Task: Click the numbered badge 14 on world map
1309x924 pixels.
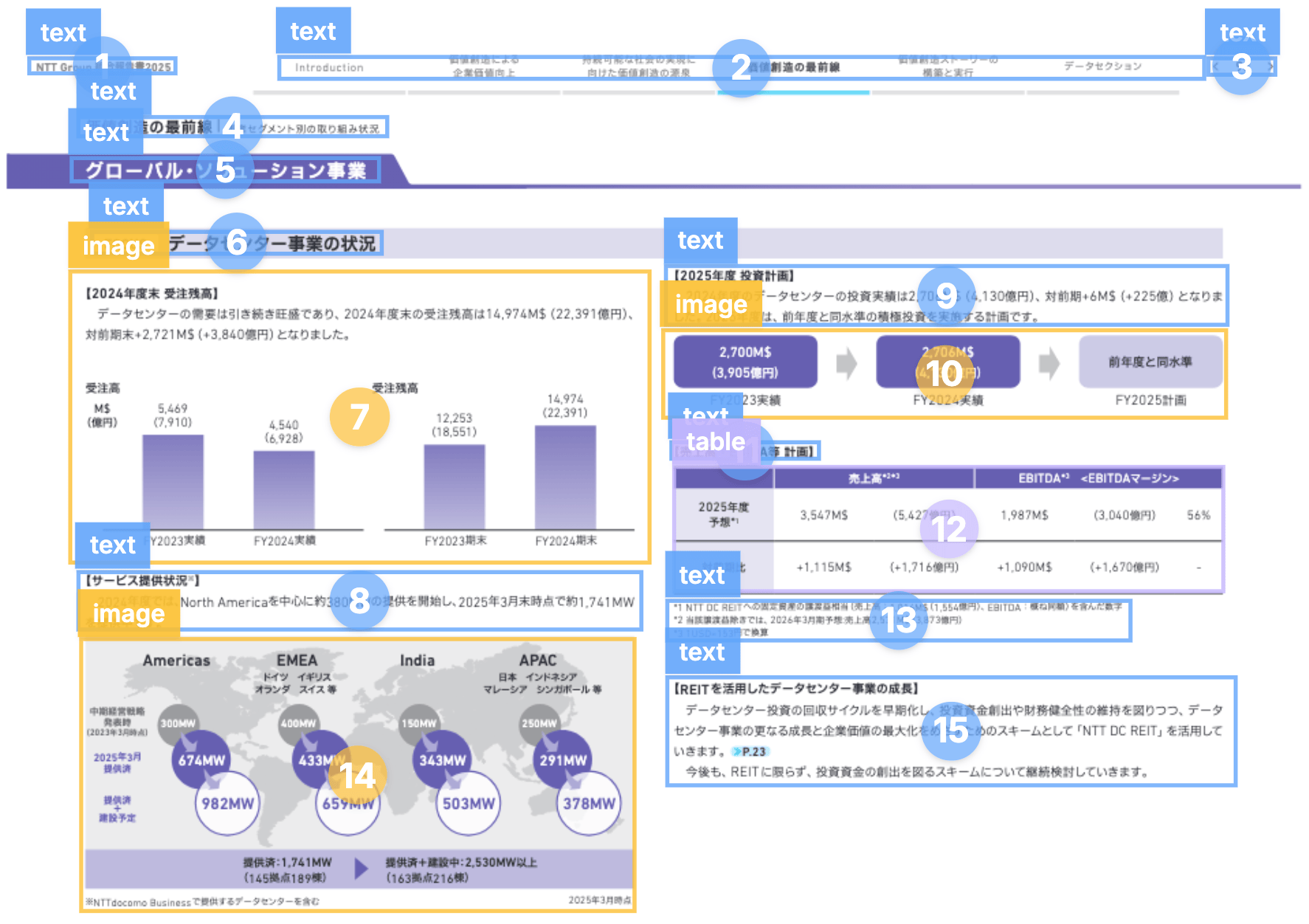Action: pyautogui.click(x=357, y=776)
